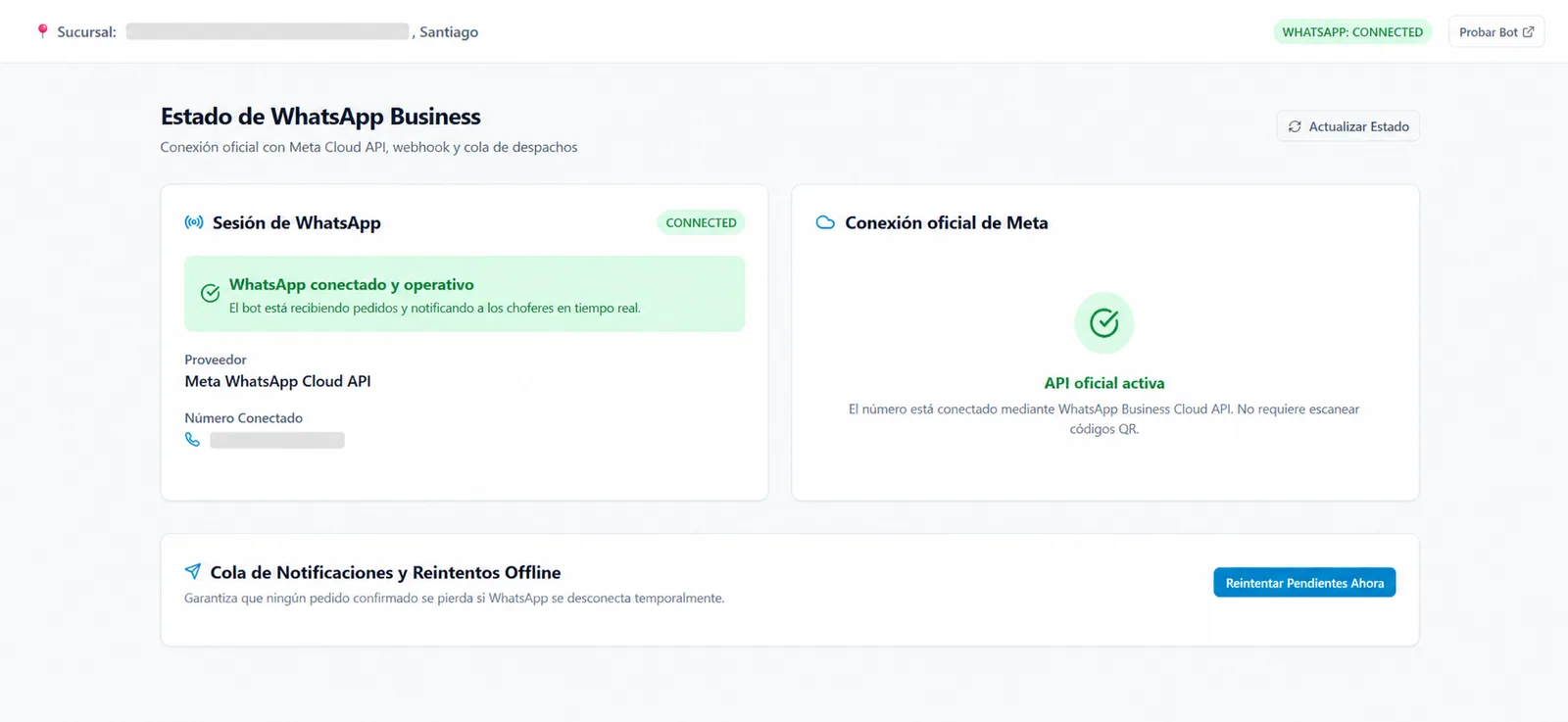Image resolution: width=1568 pixels, height=722 pixels.
Task: Click the 'Meta WhatsApp Cloud API' provider text
Action: [277, 381]
